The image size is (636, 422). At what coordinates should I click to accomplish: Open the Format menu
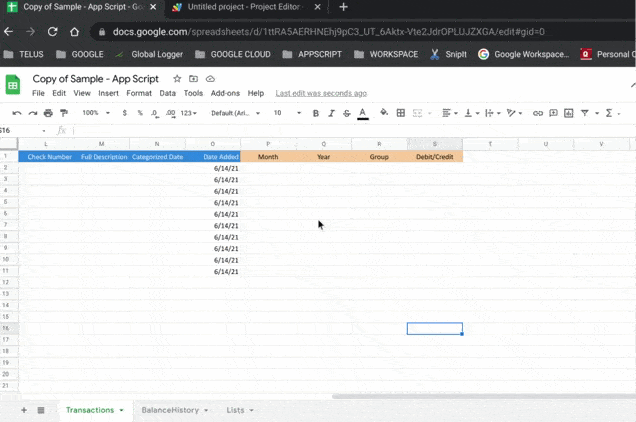click(139, 93)
